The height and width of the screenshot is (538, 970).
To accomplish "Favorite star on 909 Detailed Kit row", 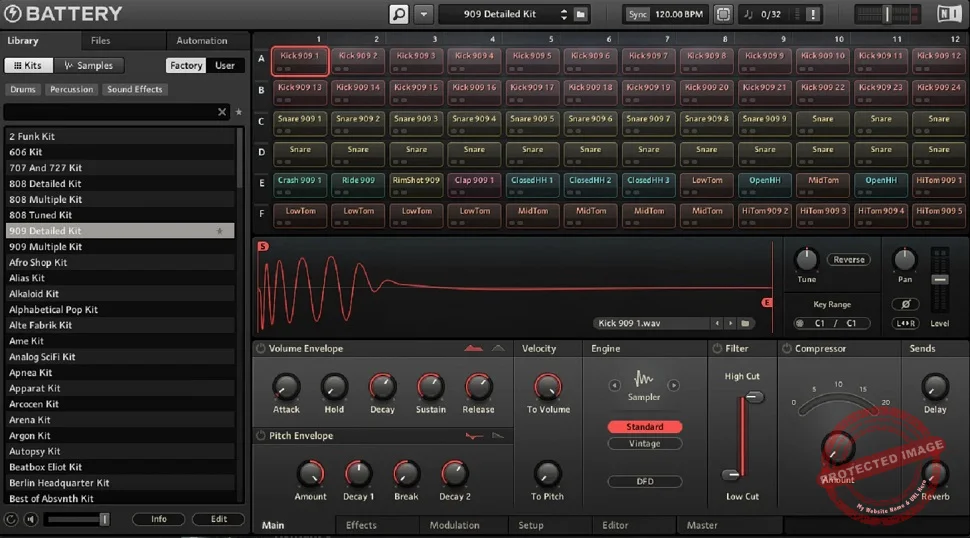I will [x=219, y=231].
